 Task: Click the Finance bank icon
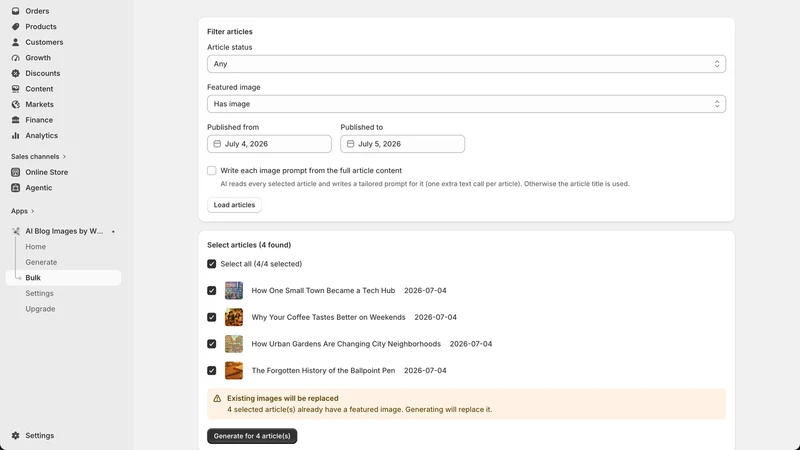pos(15,120)
